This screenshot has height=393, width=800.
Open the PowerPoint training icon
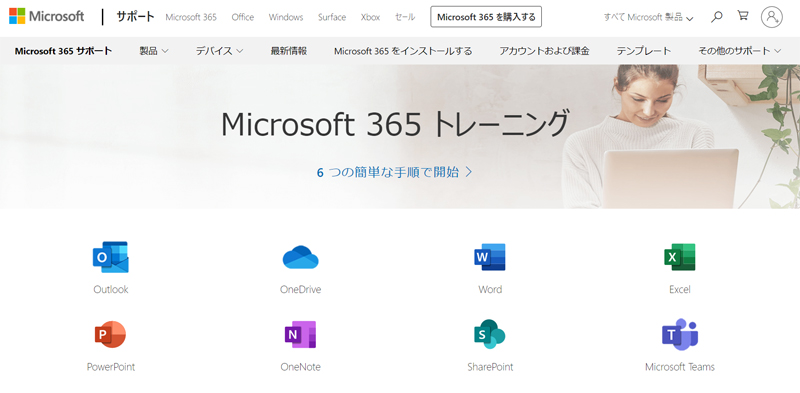tap(111, 334)
